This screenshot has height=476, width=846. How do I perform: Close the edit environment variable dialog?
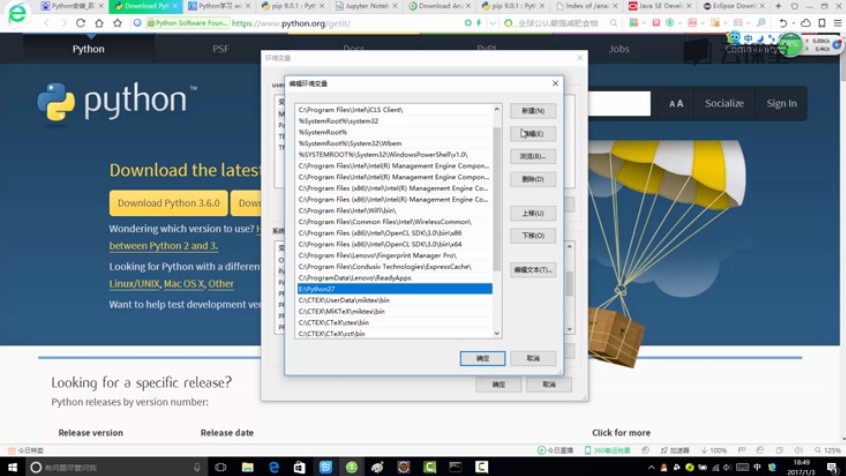(x=555, y=83)
